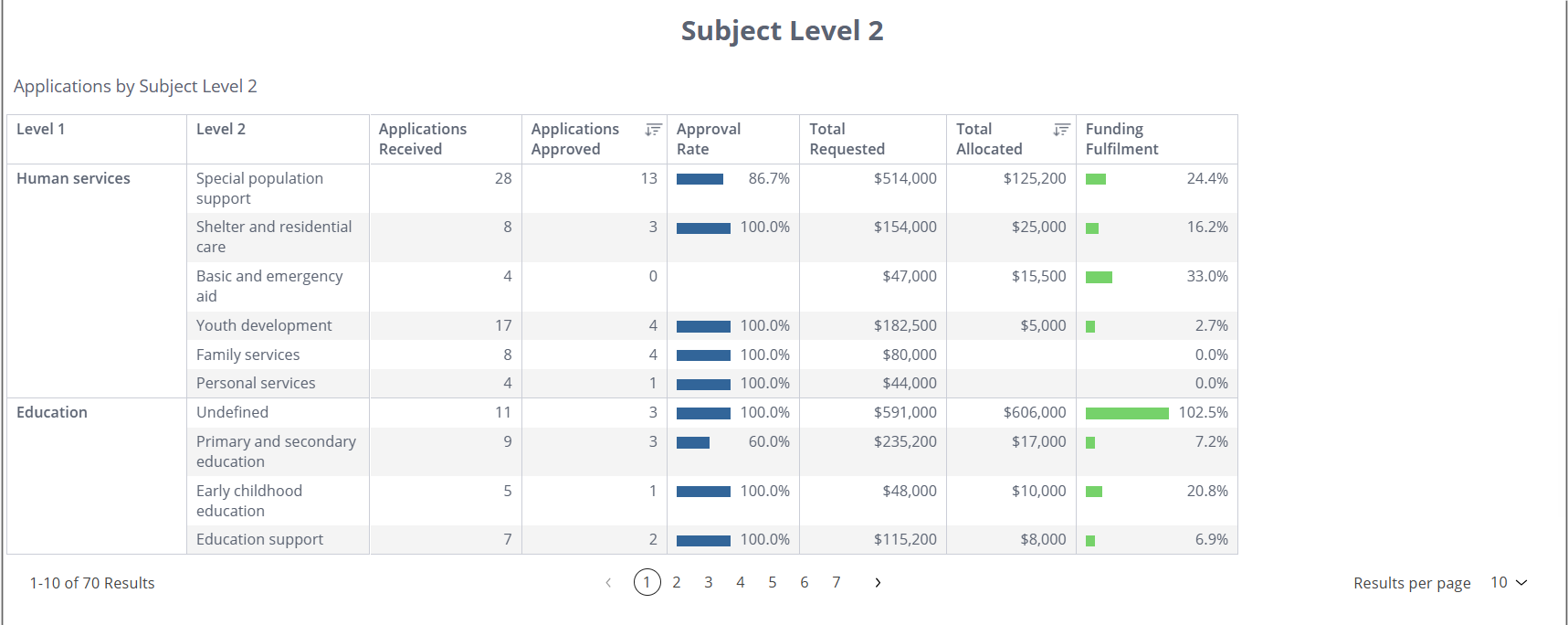This screenshot has height=625, width=1568.
Task: Go to next page using right chevron
Action: click(878, 583)
